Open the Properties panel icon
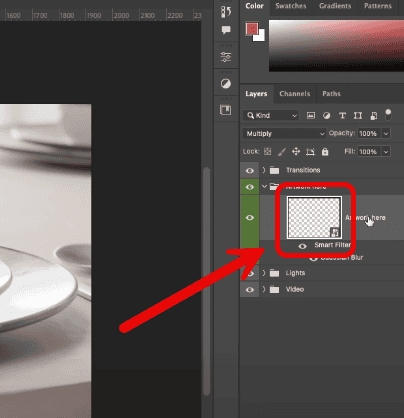This screenshot has width=404, height=418. point(226,57)
